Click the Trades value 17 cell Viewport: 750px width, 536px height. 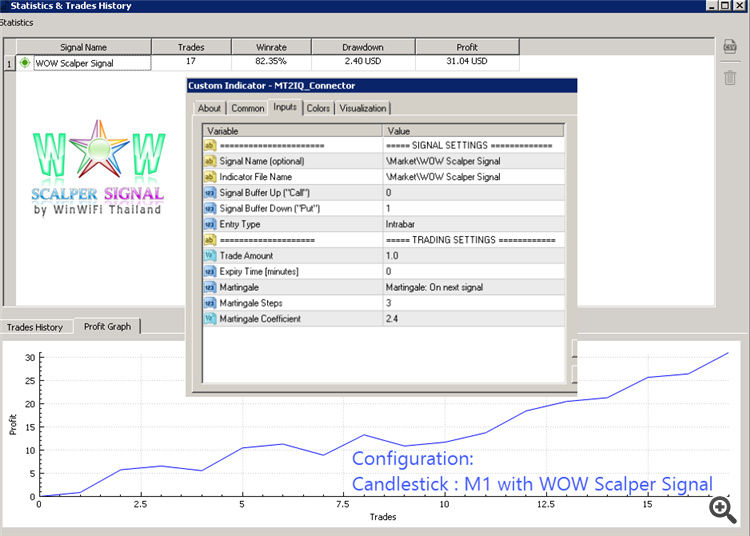(191, 62)
